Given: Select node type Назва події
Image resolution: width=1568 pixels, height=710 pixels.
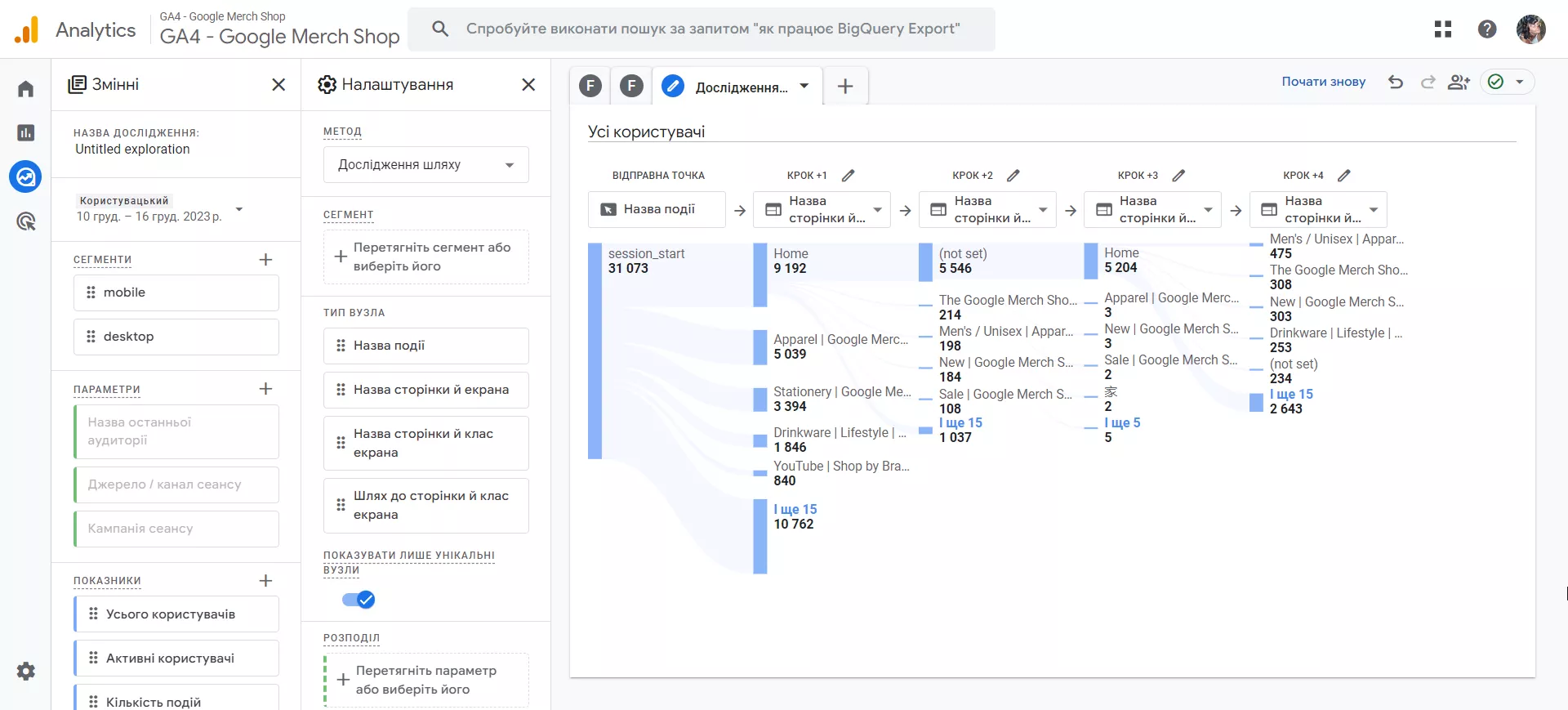Looking at the screenshot, I should pos(426,346).
